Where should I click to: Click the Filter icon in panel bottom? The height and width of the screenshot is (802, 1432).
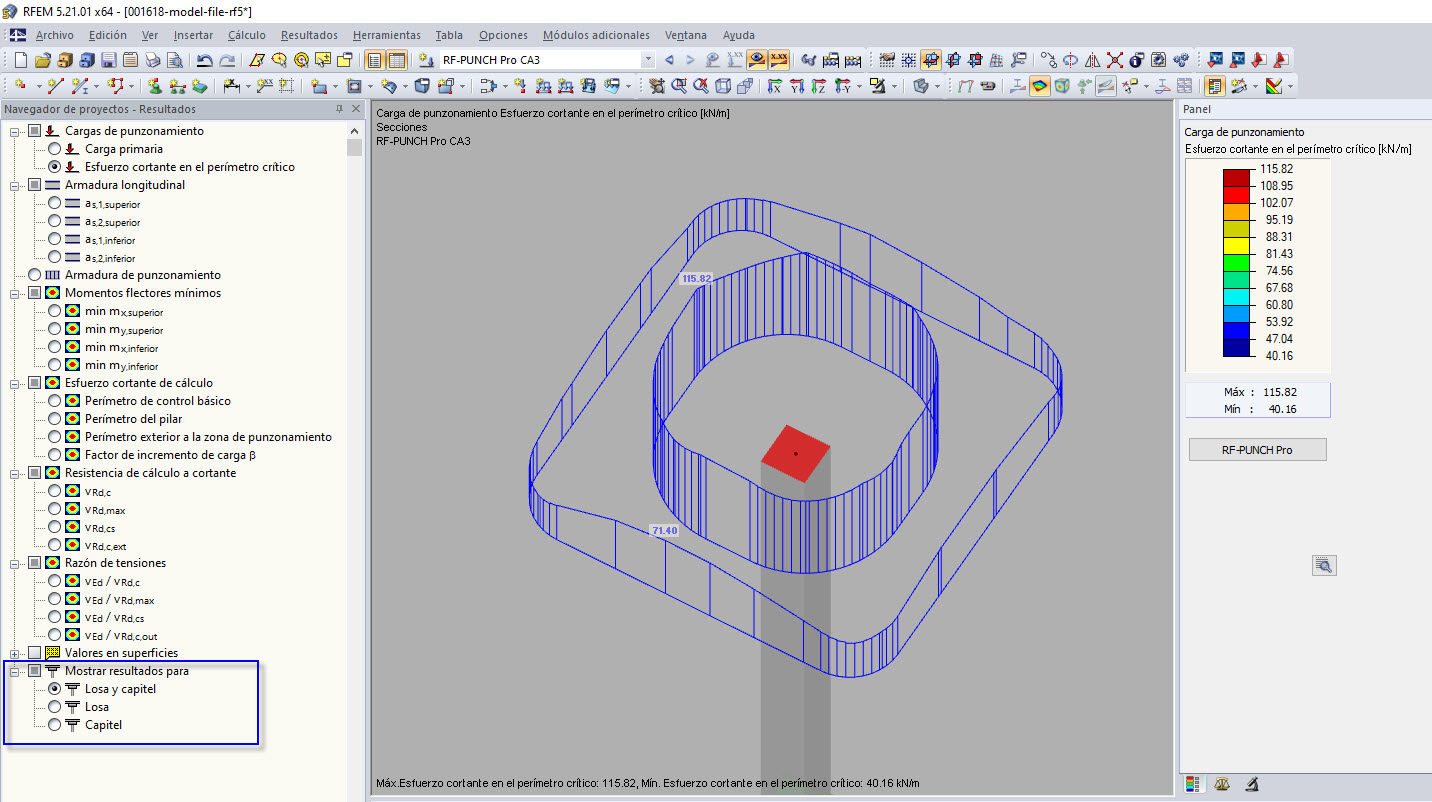[x=1251, y=784]
